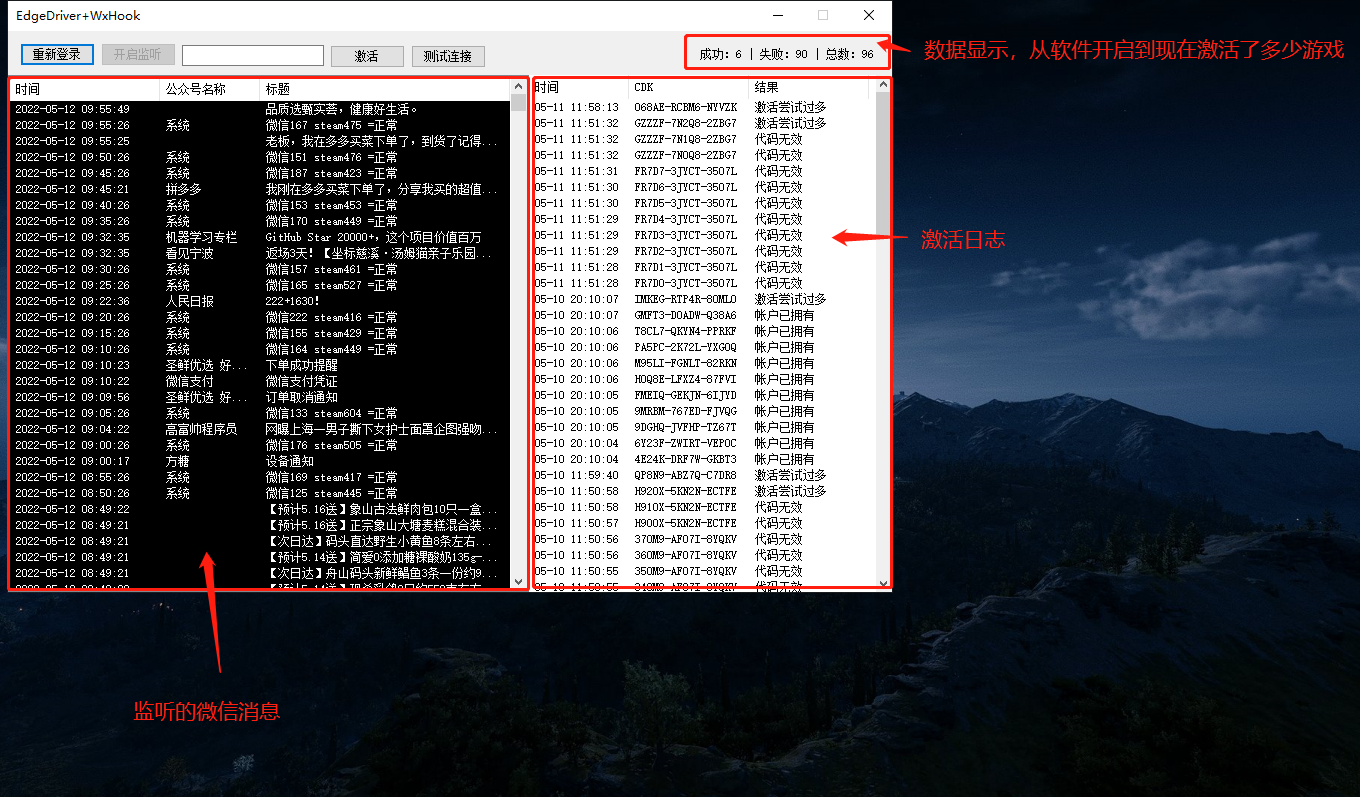Sort messages by the 标题 column header

pos(385,89)
